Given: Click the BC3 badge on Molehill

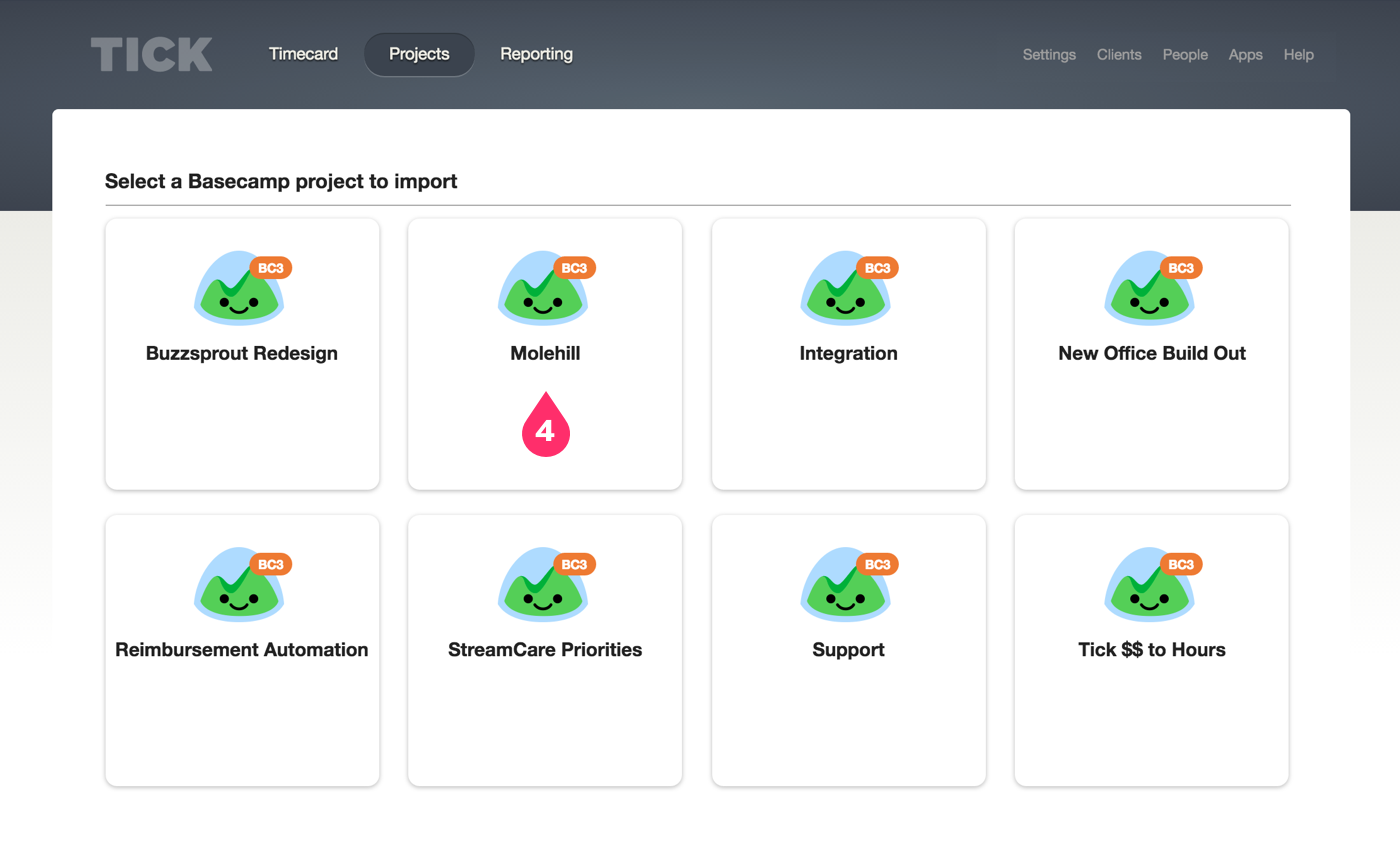Looking at the screenshot, I should click(575, 267).
